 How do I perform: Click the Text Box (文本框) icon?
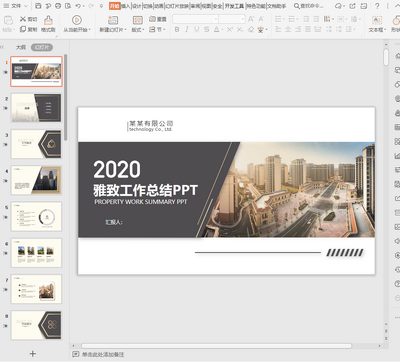click(377, 20)
